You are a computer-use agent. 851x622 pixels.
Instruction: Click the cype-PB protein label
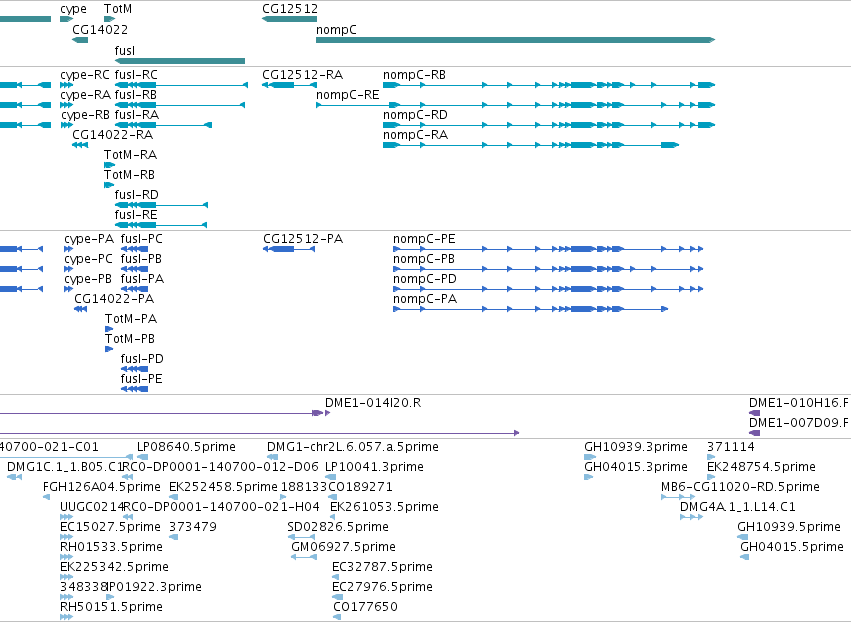(88, 279)
